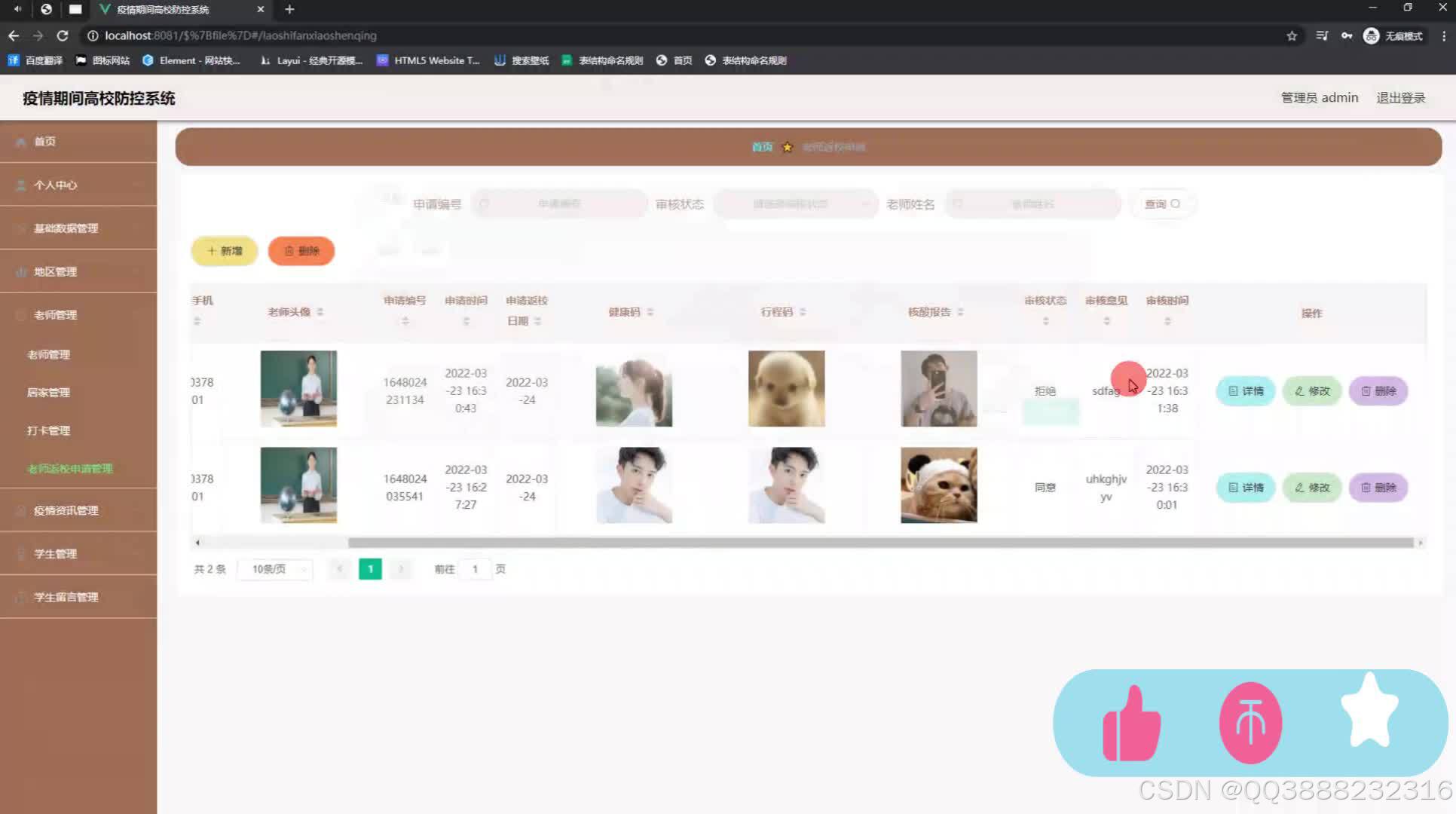Image resolution: width=1456 pixels, height=814 pixels.
Task: Bookmark this page with address bar star
Action: tap(1292, 35)
